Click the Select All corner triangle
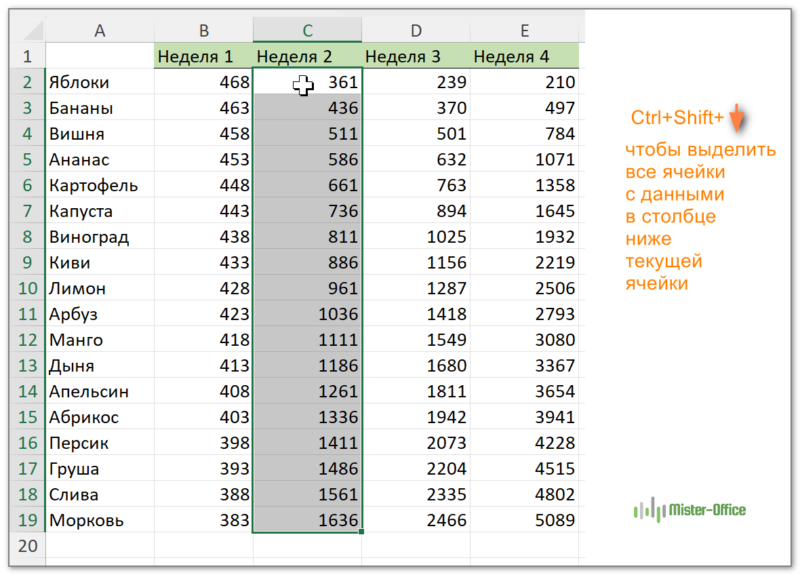This screenshot has width=800, height=575. [x=28, y=32]
